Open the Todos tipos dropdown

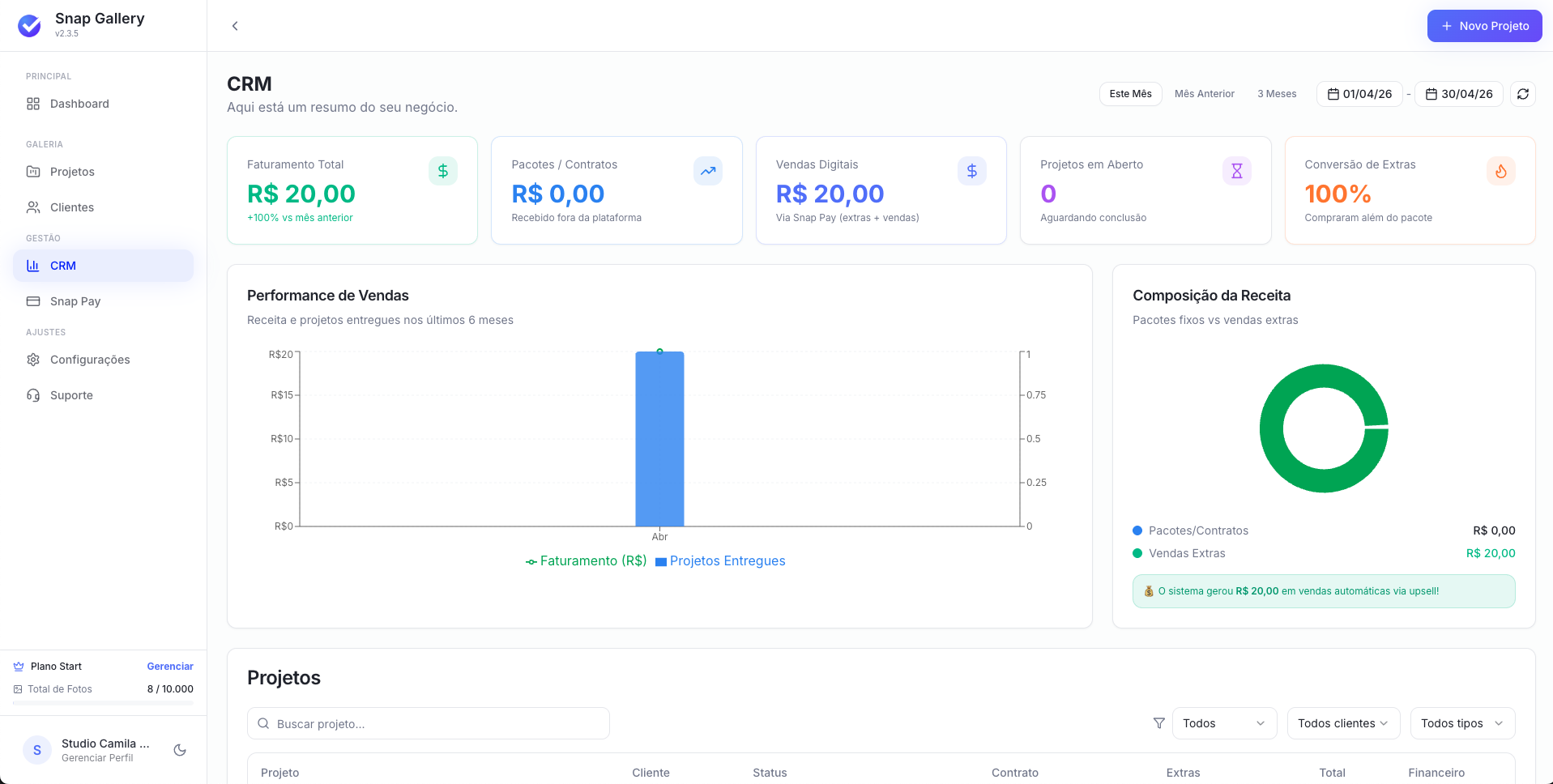tap(1462, 723)
